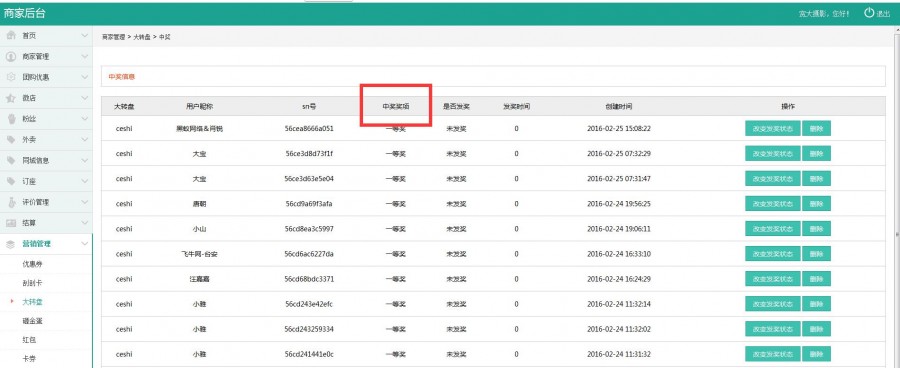Expand the 团购优惠 chevron
Viewport: 900px width, 368px height.
pos(84,77)
